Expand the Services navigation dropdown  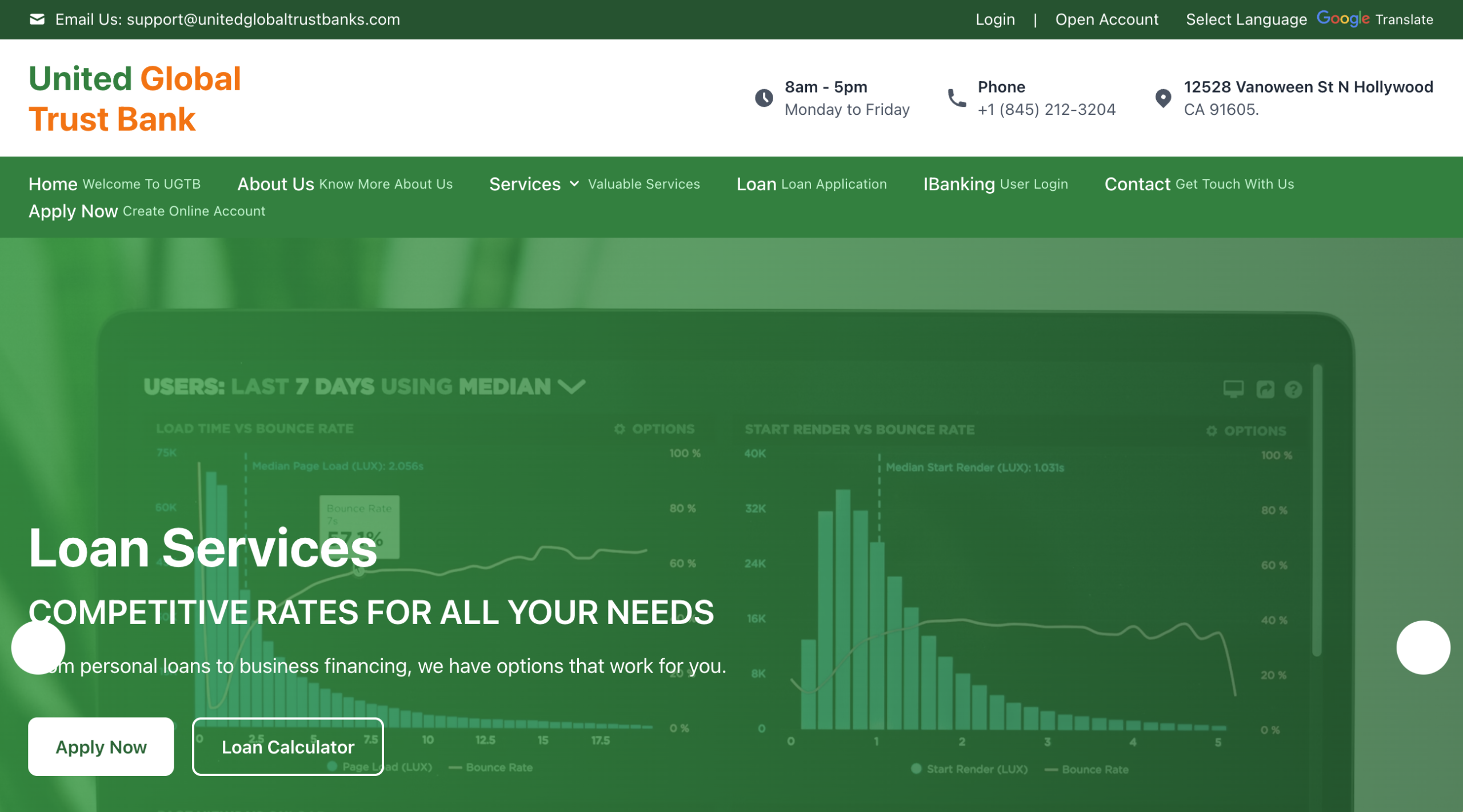pyautogui.click(x=573, y=184)
